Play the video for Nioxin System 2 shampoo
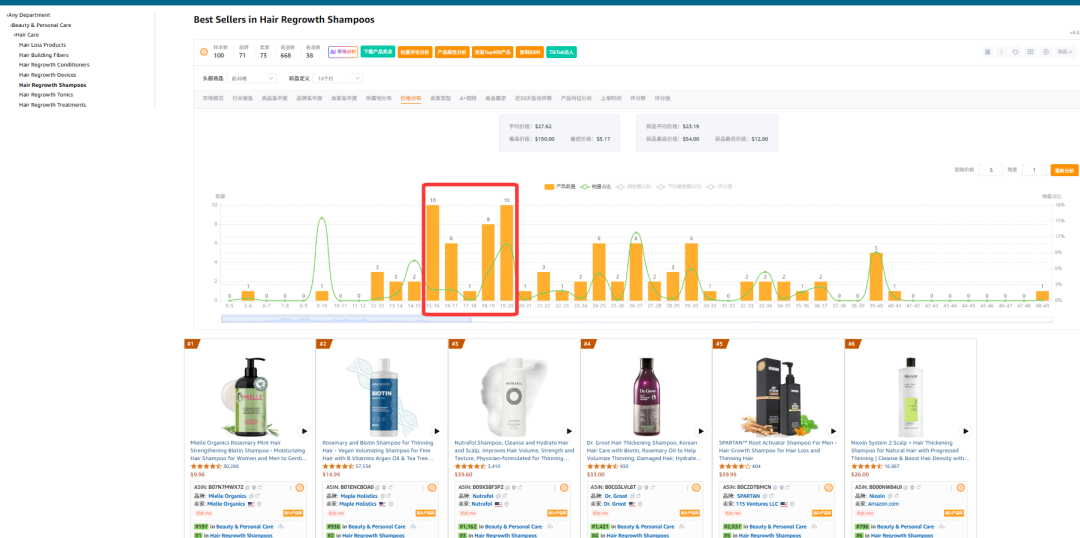This screenshot has height=538, width=1080. coord(966,431)
